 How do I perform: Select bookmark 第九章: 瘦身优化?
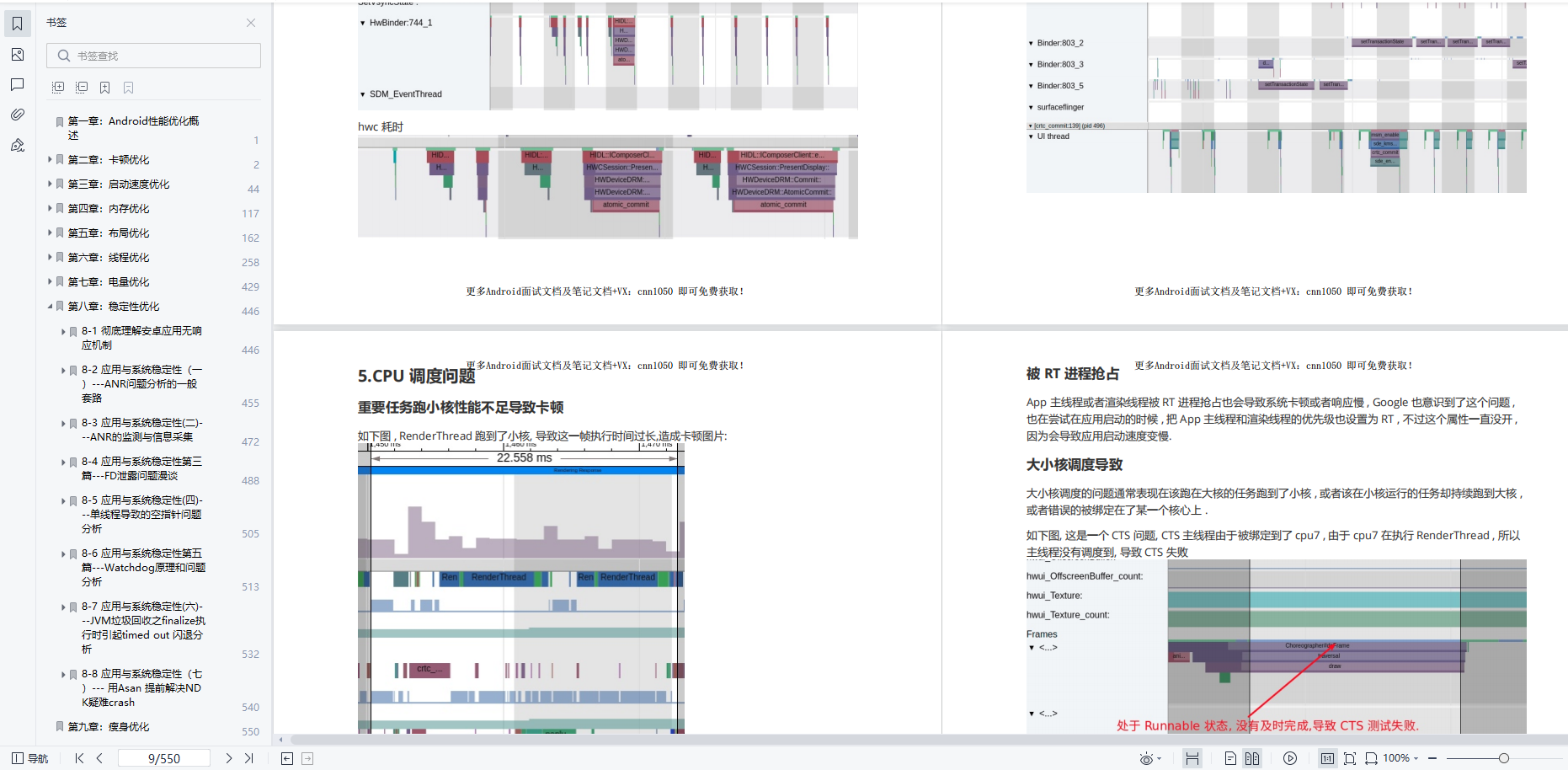click(109, 726)
